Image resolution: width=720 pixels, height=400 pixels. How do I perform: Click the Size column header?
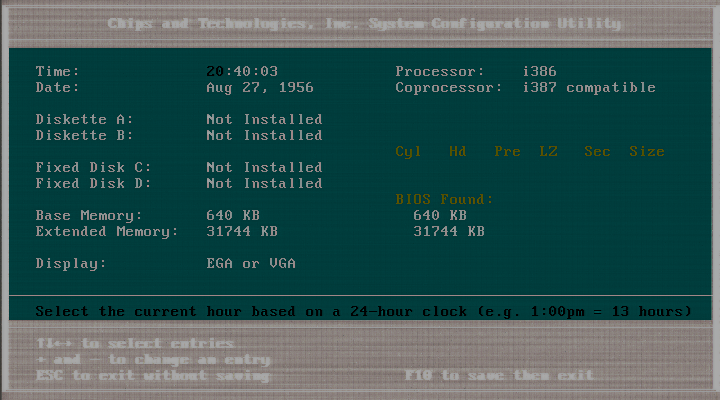647,152
